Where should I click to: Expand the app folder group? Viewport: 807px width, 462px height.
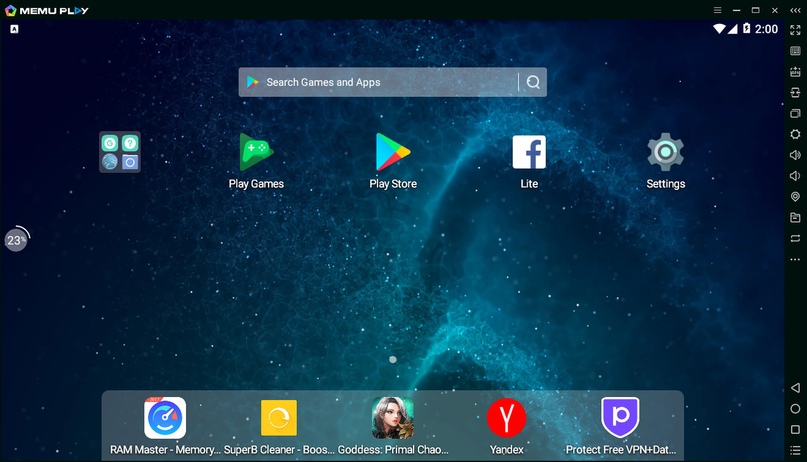120,152
